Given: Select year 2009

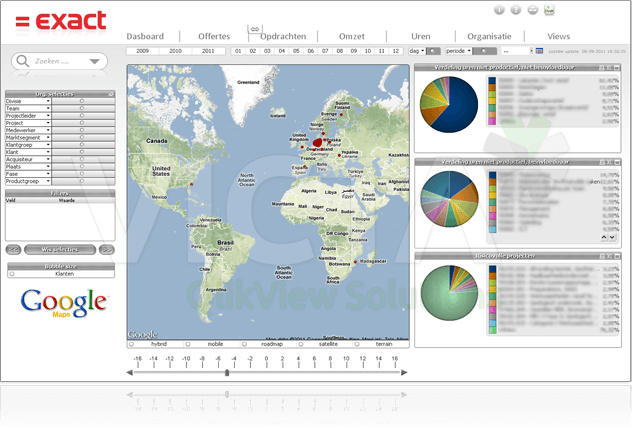Looking at the screenshot, I should (142, 51).
